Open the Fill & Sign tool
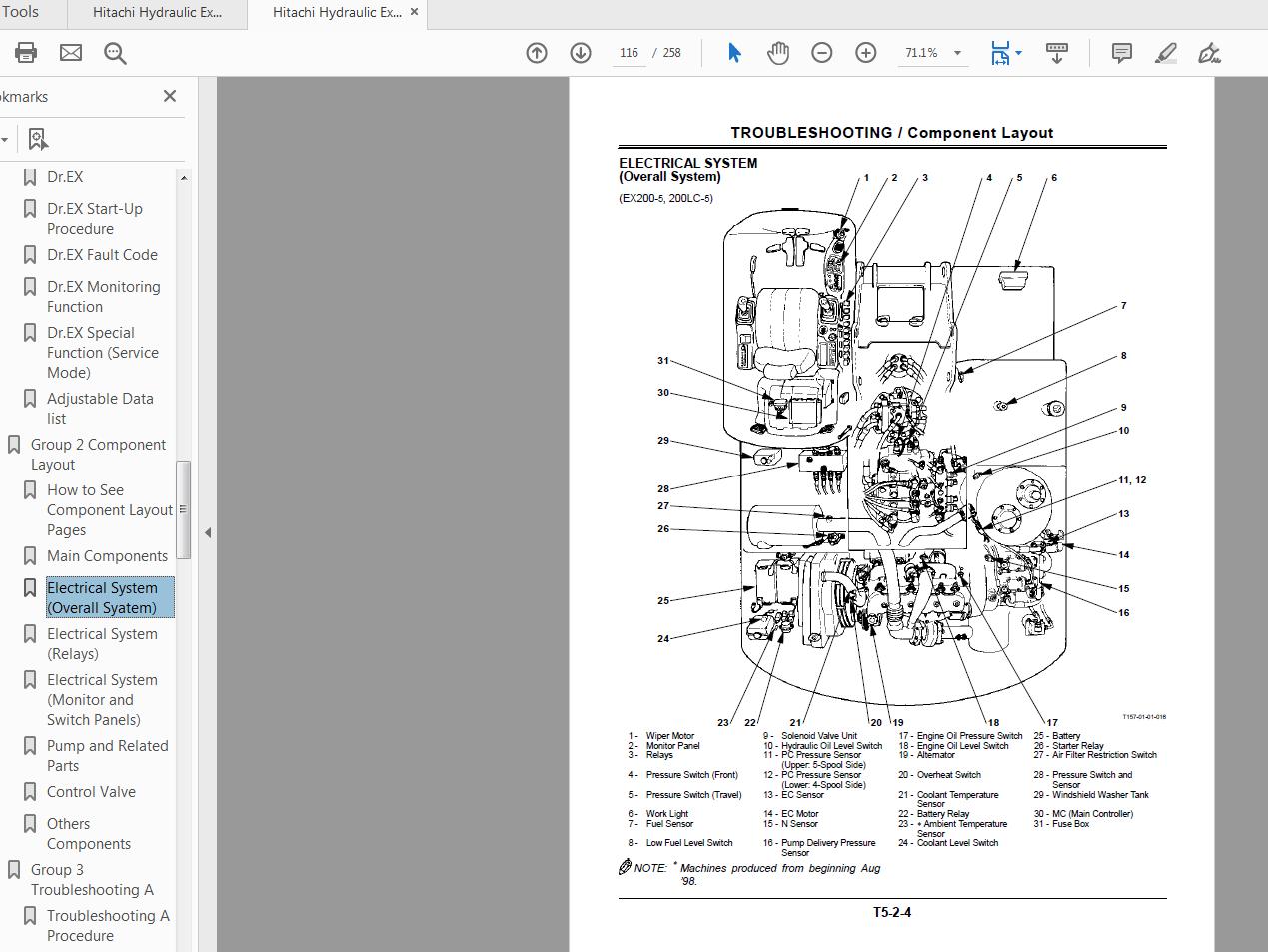Image resolution: width=1268 pixels, height=952 pixels. (x=1209, y=52)
